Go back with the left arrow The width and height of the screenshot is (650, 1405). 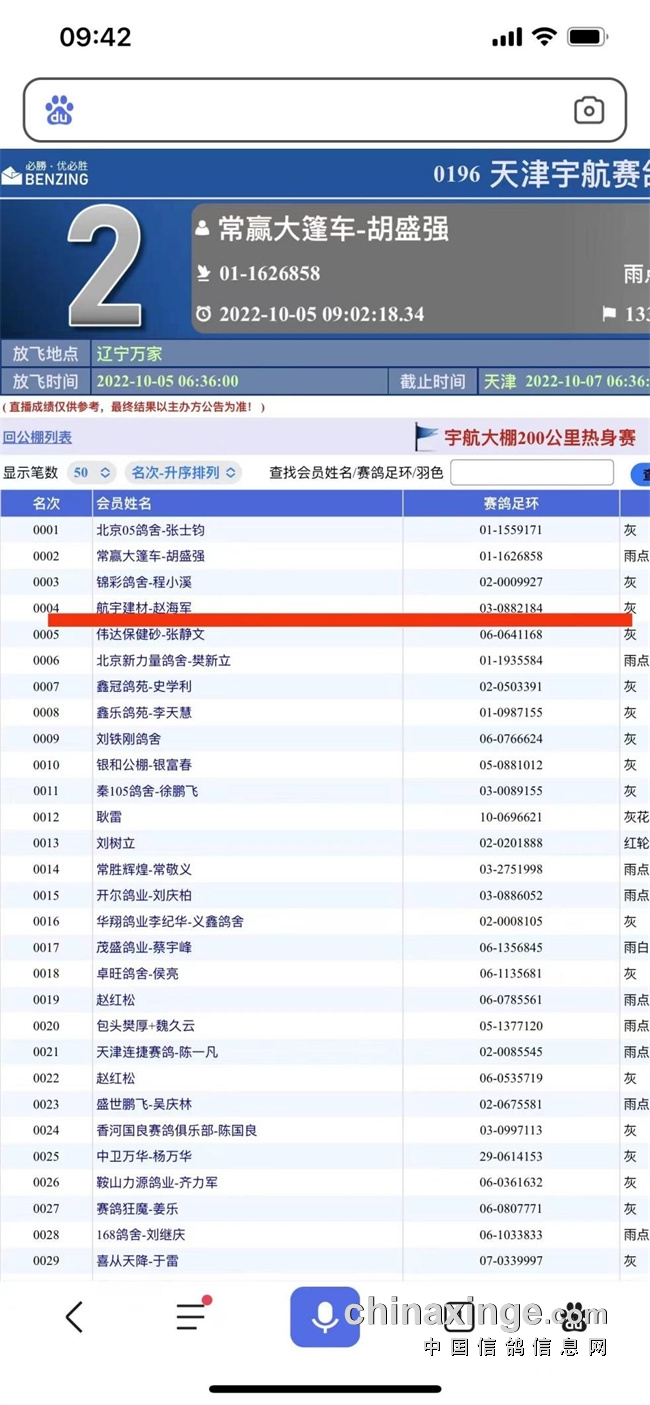pos(74,1317)
